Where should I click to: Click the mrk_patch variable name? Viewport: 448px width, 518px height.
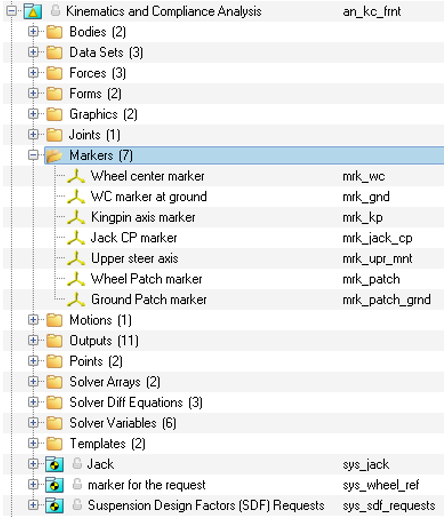pos(371,279)
